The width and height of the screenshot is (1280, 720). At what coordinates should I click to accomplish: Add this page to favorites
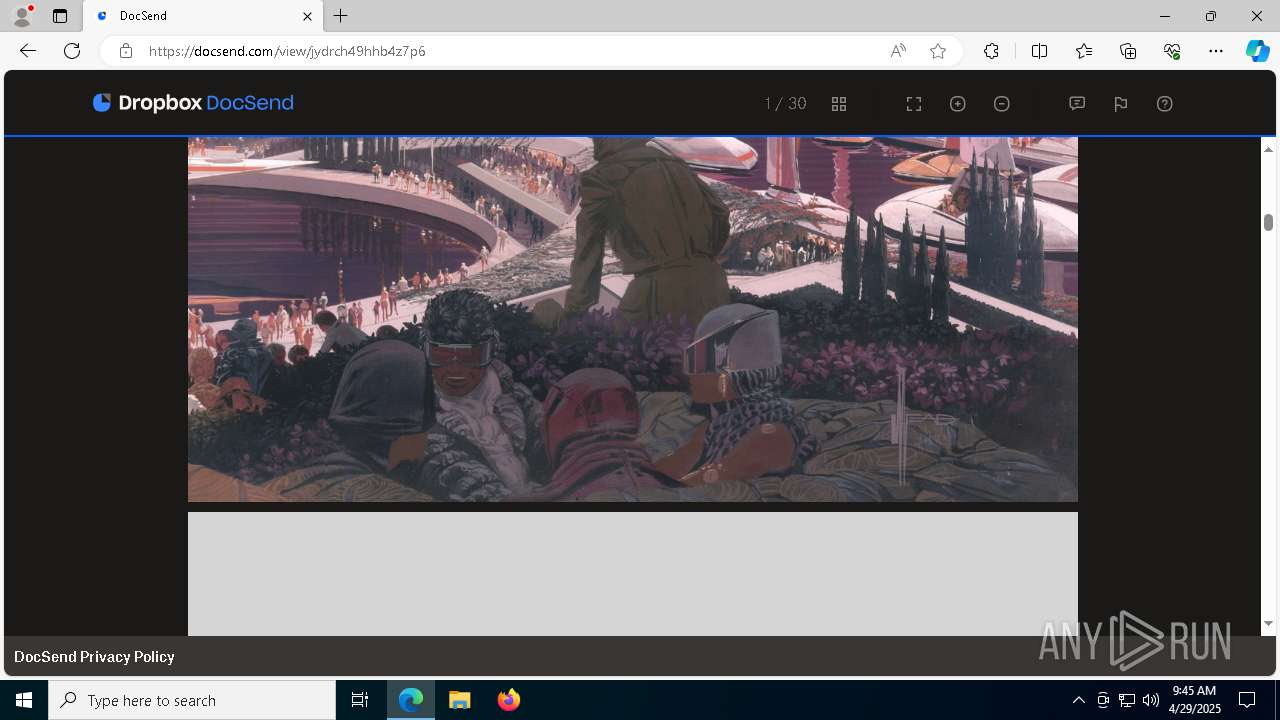point(938,51)
